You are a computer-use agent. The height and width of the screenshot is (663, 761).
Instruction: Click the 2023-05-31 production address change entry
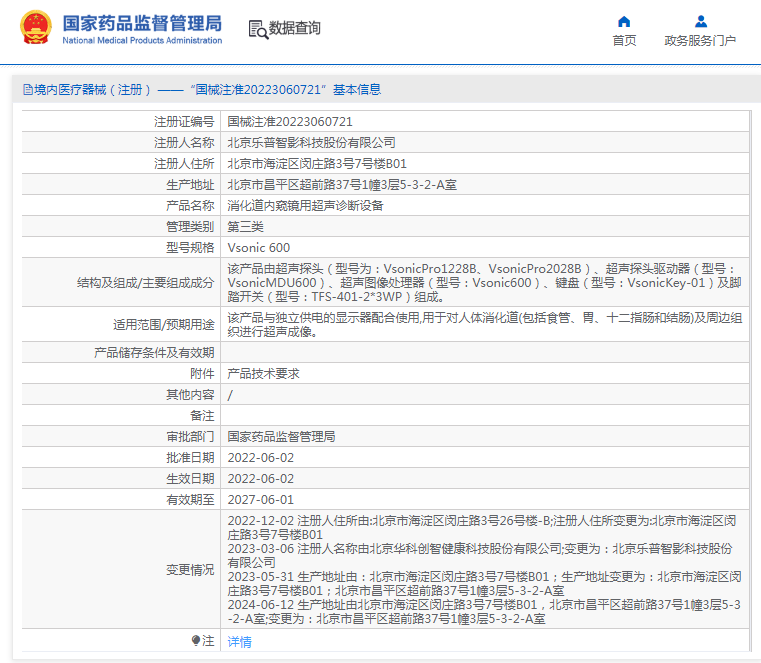pos(484,584)
